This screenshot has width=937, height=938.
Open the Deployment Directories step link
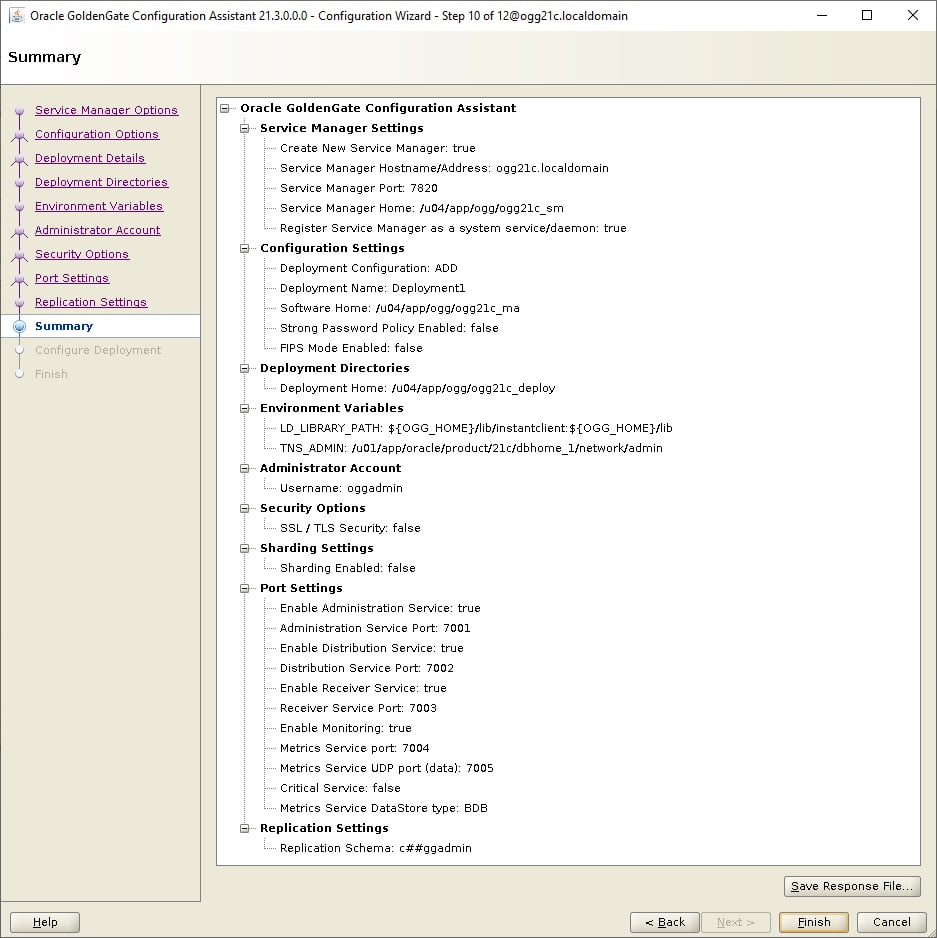click(x=101, y=182)
